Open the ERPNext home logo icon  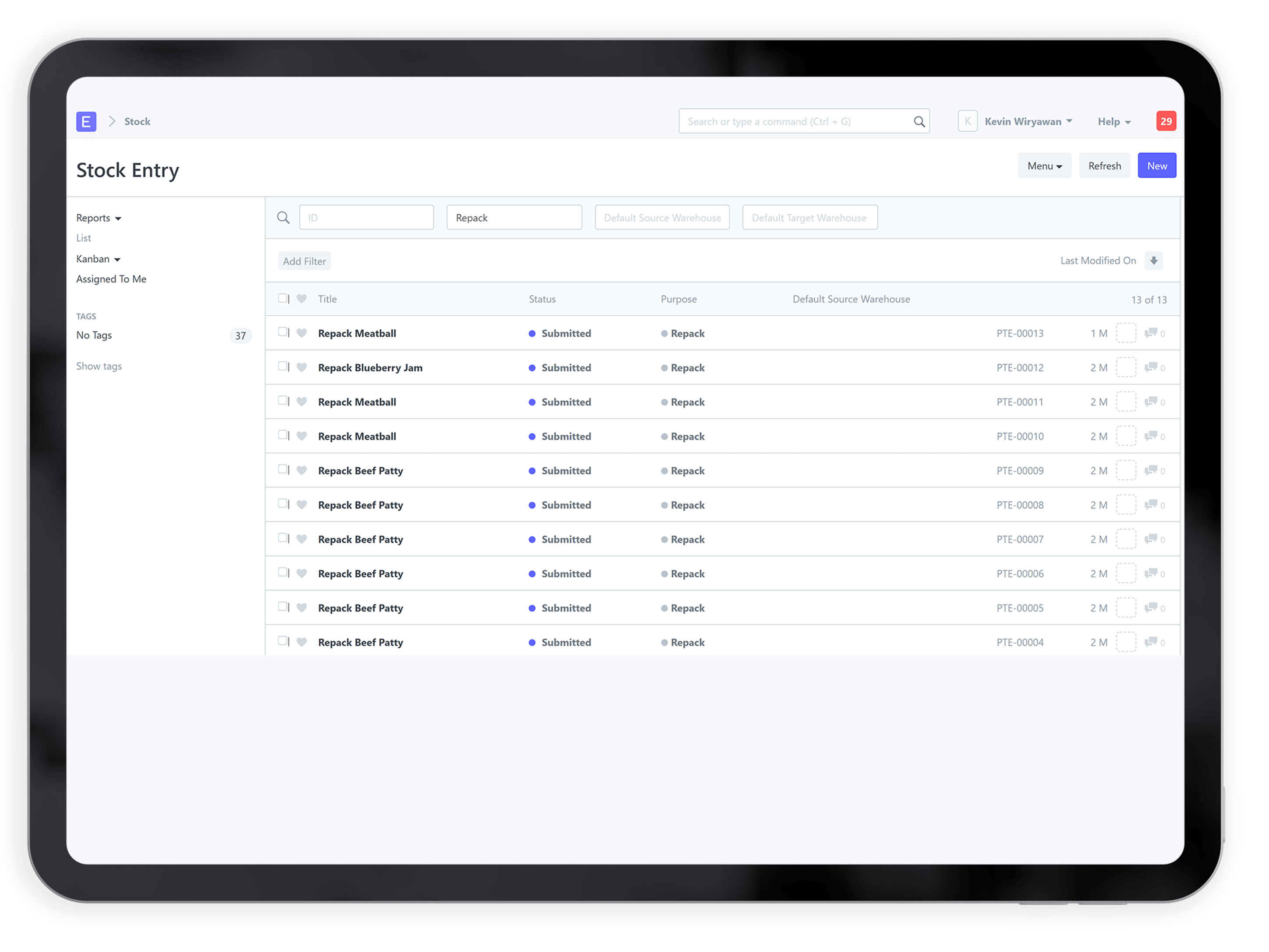(86, 122)
